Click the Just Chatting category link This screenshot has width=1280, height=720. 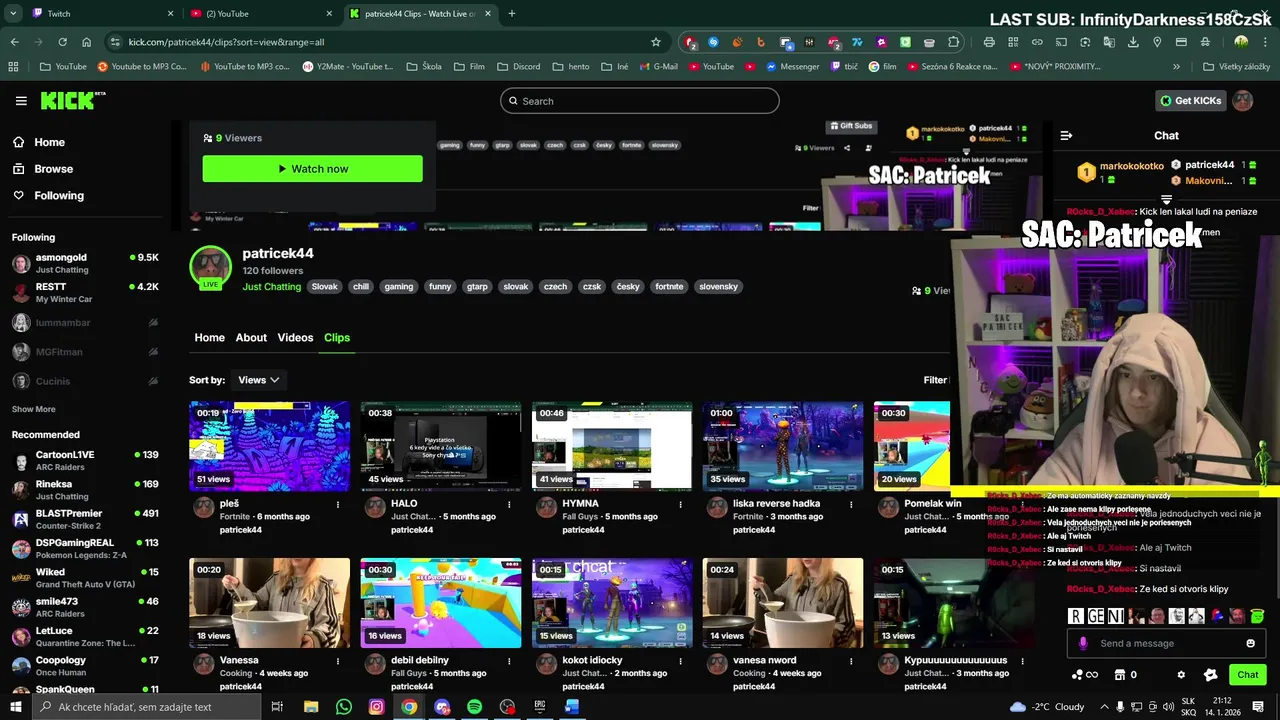point(271,287)
